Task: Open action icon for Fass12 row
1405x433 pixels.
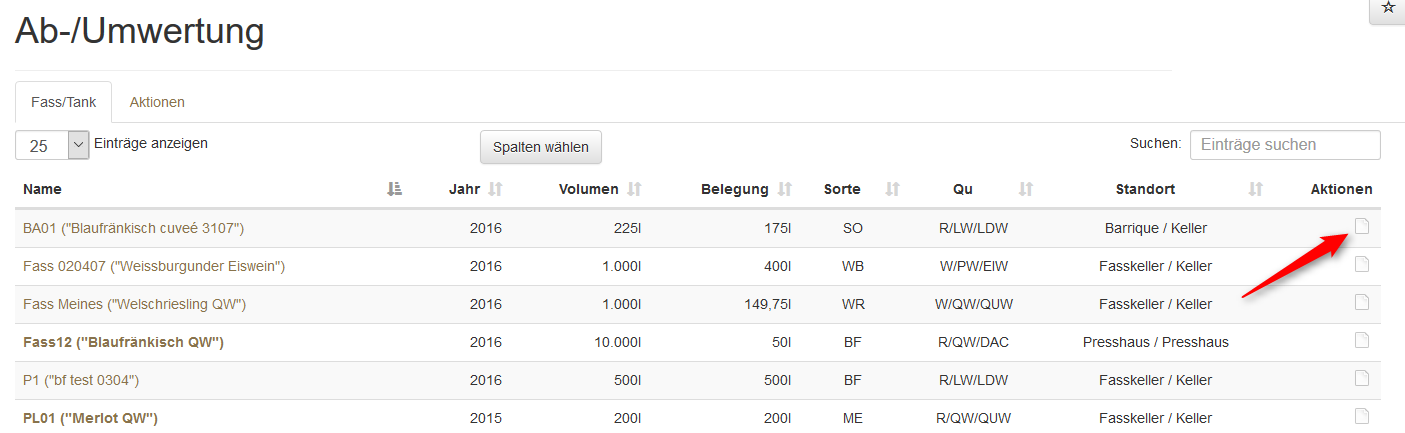Action: pos(1361,341)
